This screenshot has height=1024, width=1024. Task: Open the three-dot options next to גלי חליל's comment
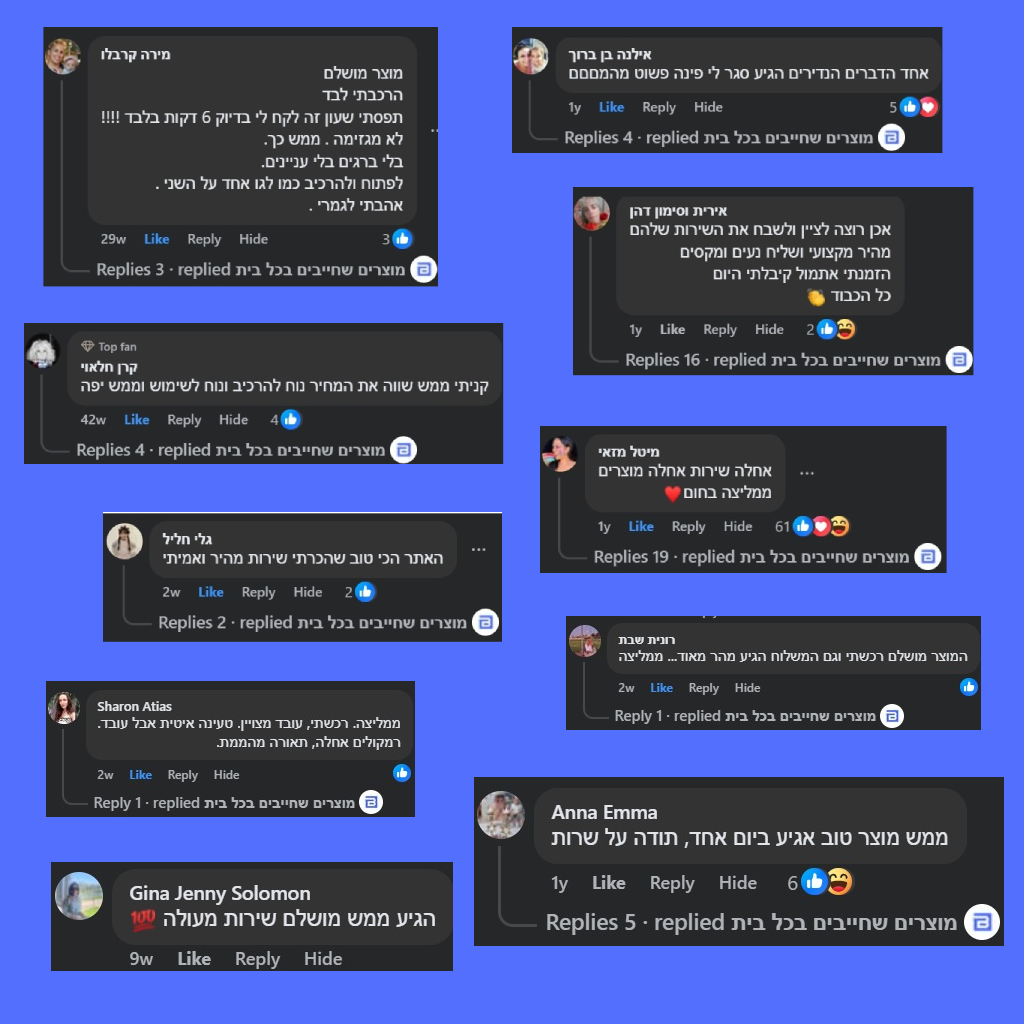pyautogui.click(x=479, y=550)
